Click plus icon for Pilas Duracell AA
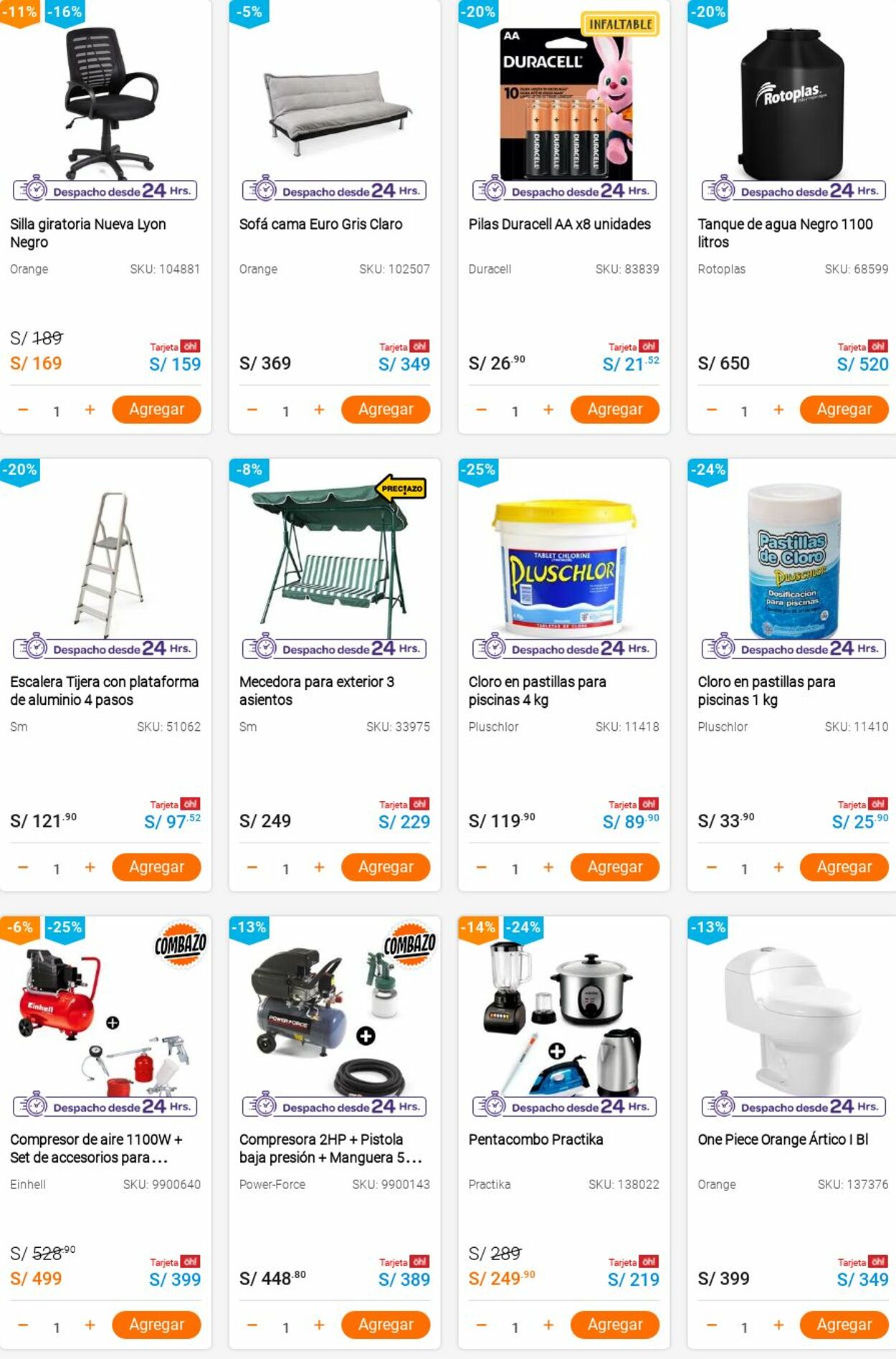Screen dimensions: 896x1359 click(548, 409)
